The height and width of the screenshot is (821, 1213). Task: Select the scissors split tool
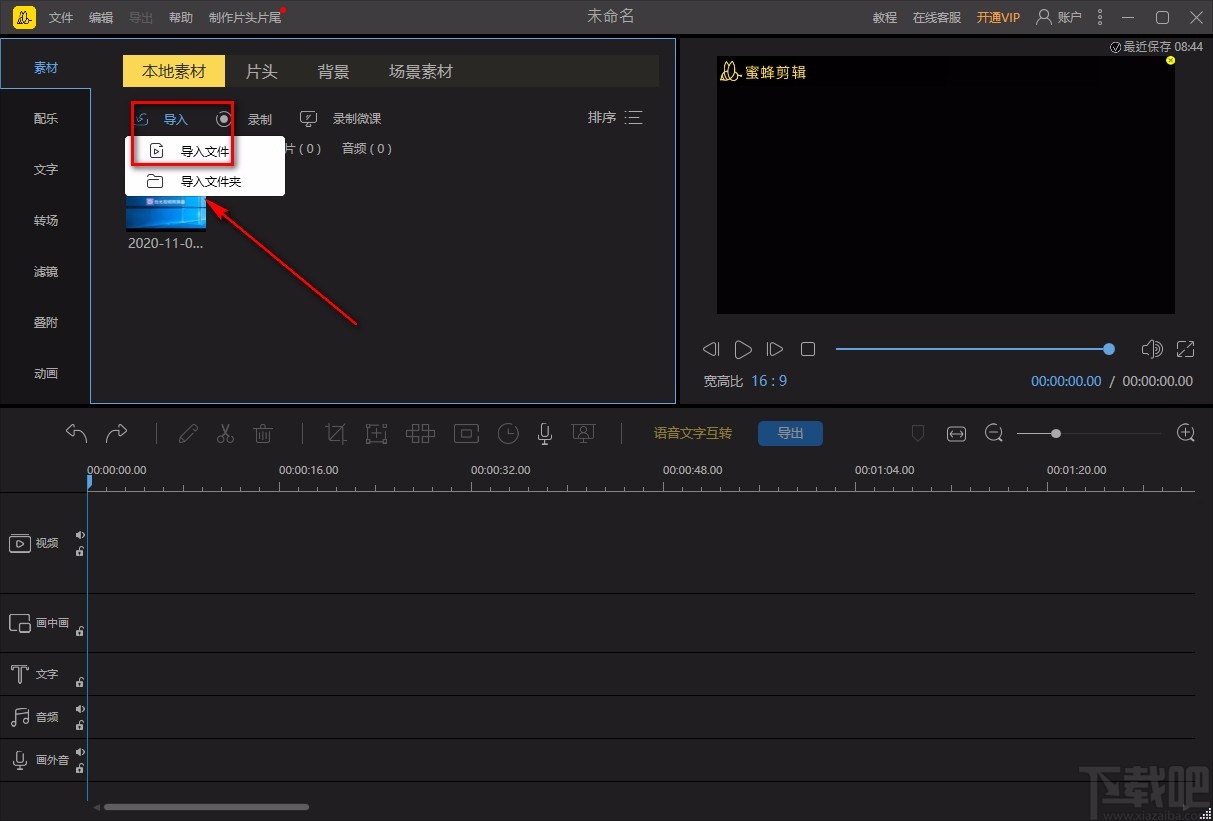[225, 433]
